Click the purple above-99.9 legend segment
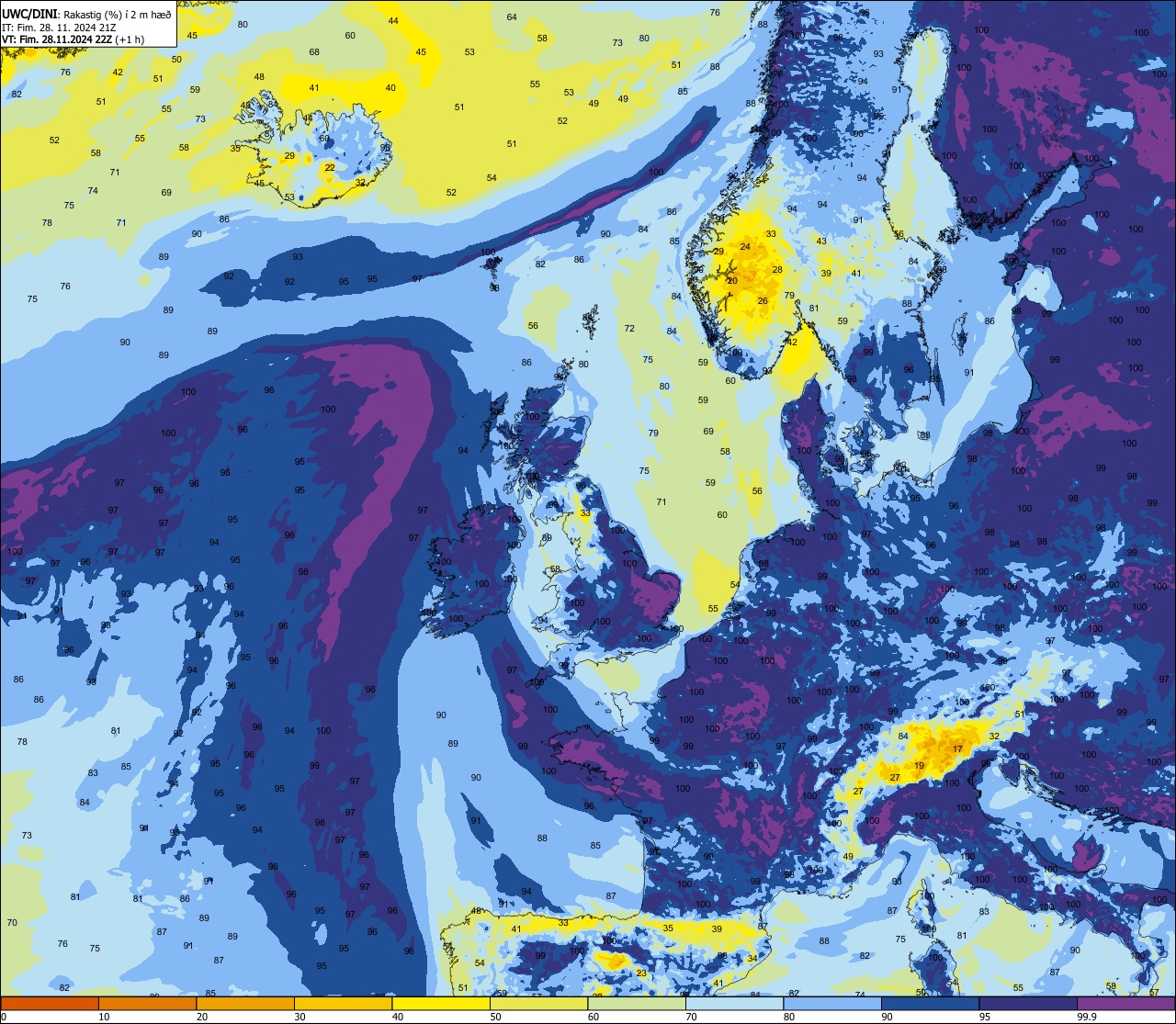Viewport: 1176px width, 1024px height. (1125, 1004)
